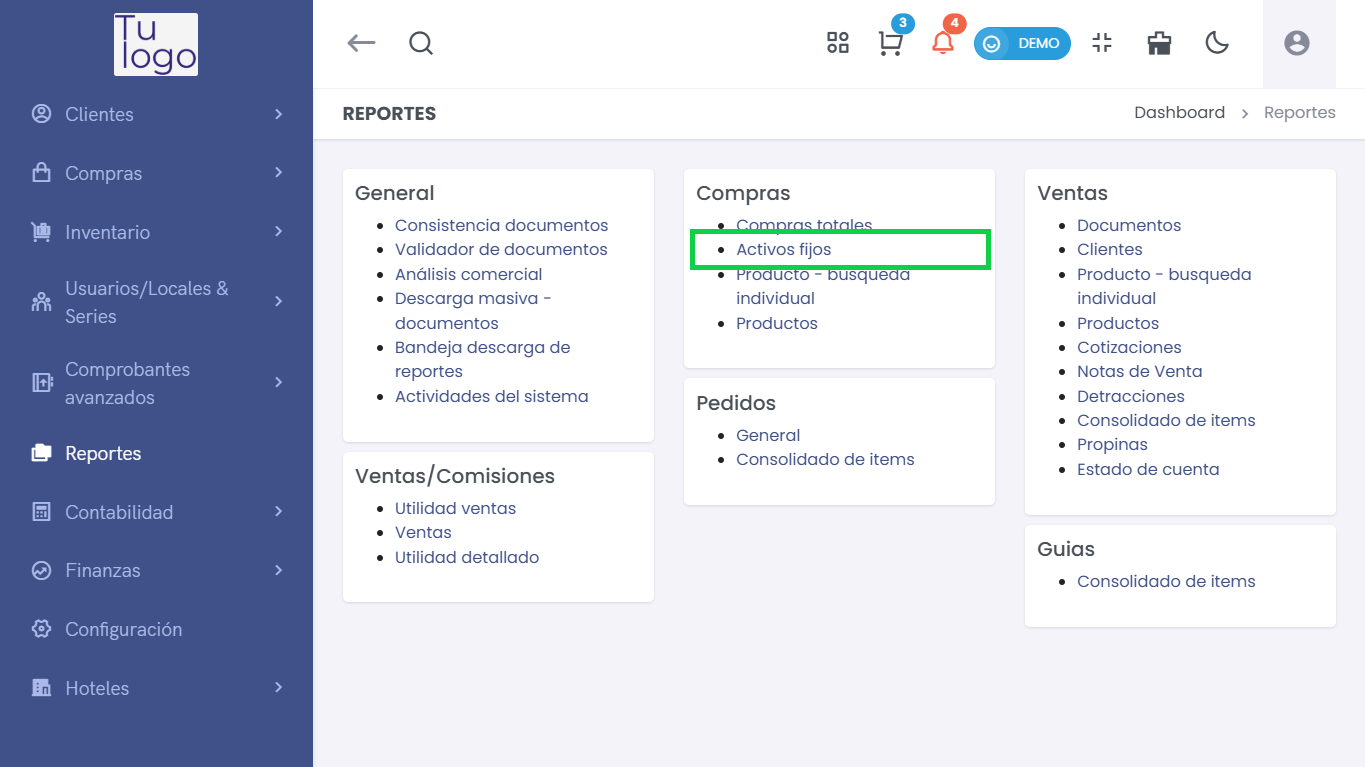The height and width of the screenshot is (767, 1365).
Task: Click the Hoteles building icon
Action: 41,688
